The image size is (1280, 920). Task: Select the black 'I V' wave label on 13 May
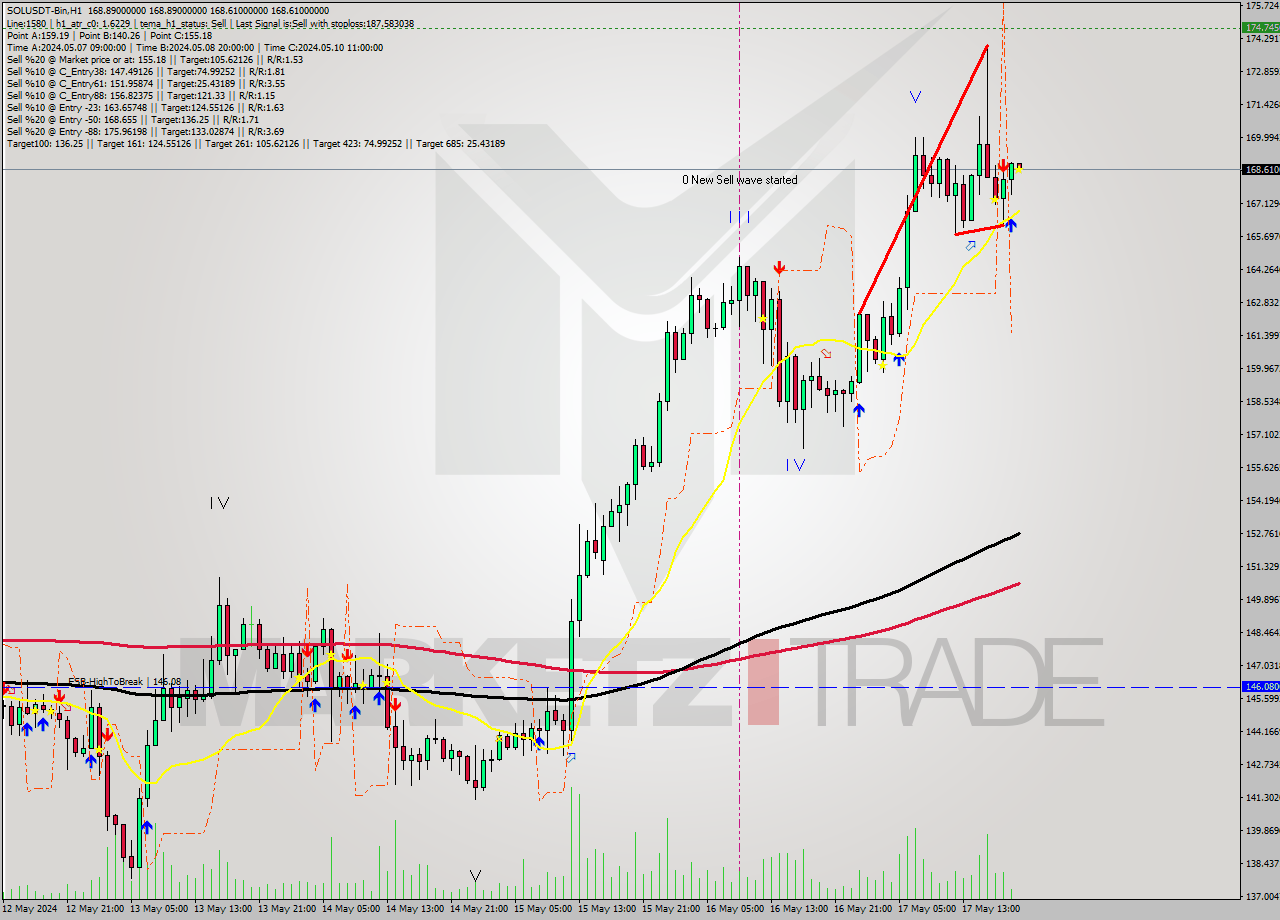click(x=220, y=503)
